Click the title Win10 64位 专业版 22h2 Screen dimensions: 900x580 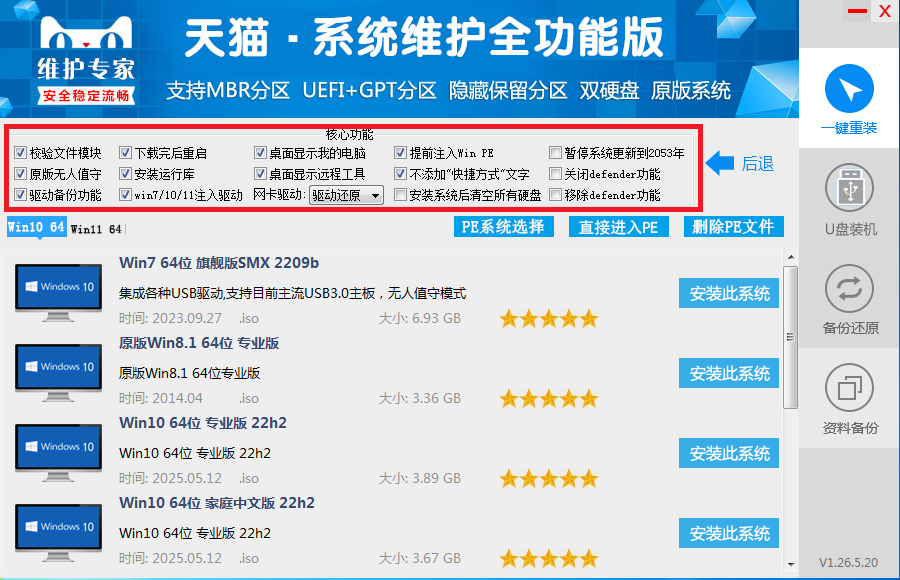click(x=203, y=423)
